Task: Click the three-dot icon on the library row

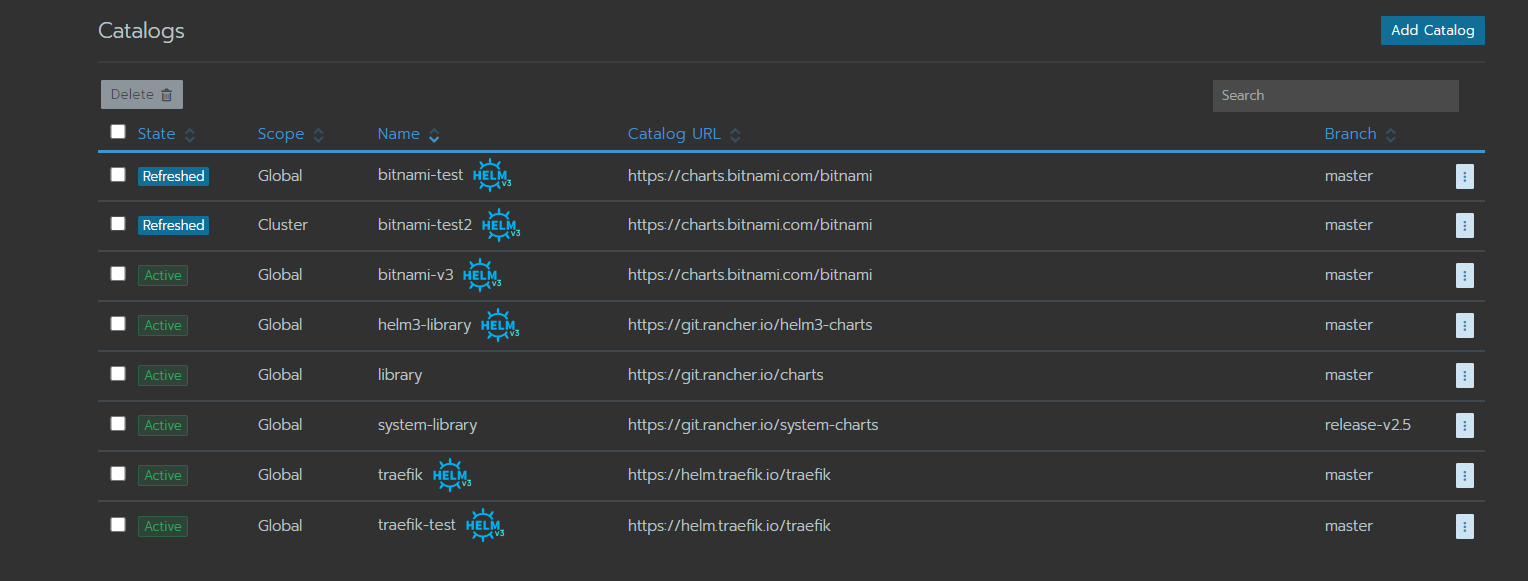Action: tap(1464, 375)
